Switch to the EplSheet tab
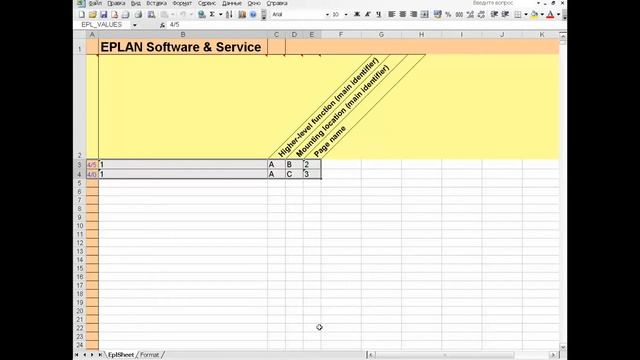 coord(121,355)
